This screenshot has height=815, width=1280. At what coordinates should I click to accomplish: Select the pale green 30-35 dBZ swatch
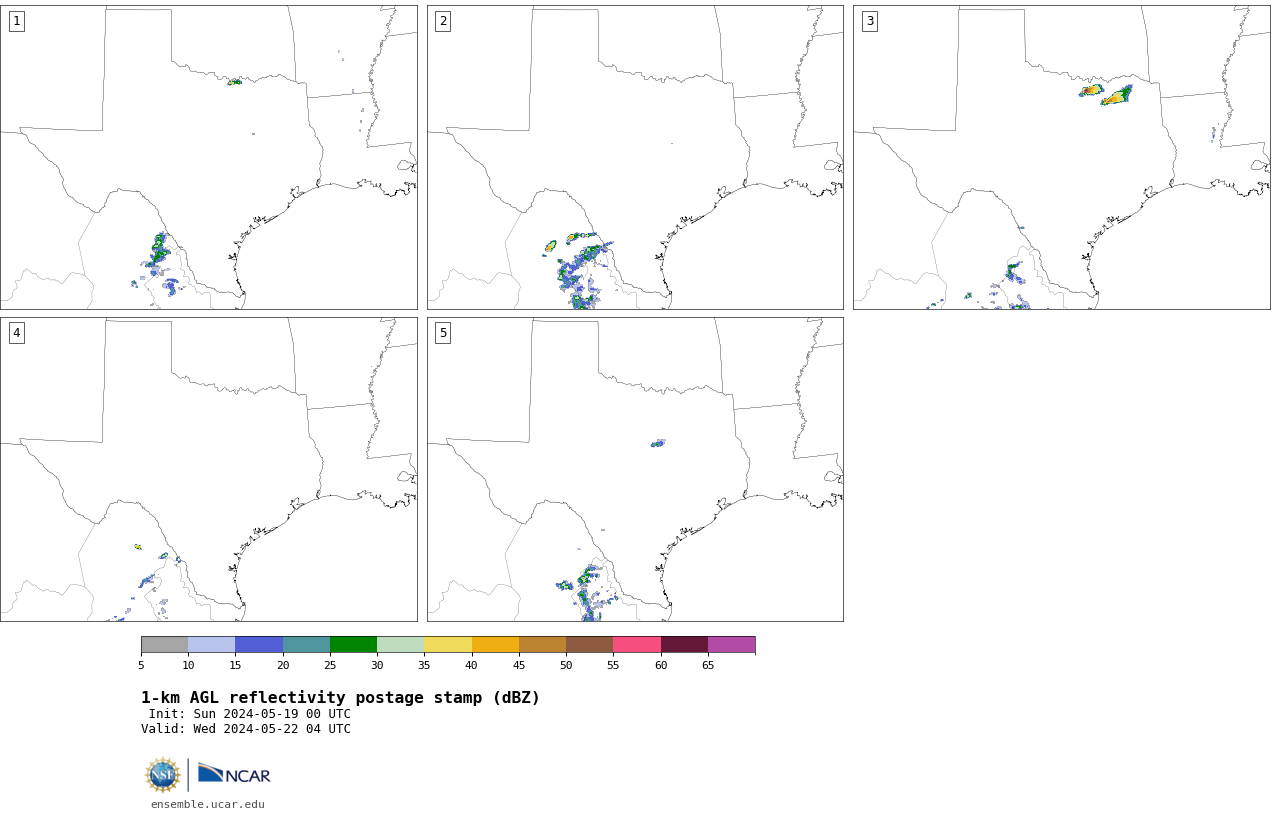400,645
